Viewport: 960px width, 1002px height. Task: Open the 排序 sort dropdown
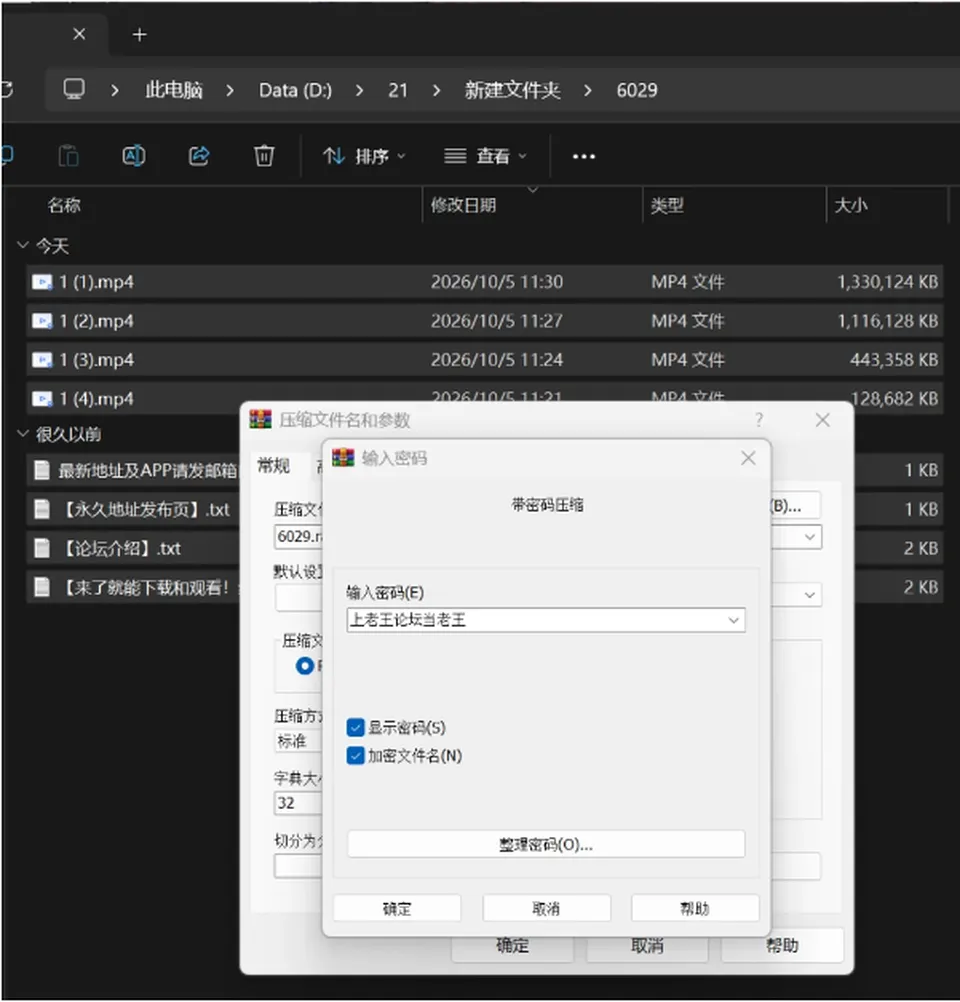click(x=364, y=156)
